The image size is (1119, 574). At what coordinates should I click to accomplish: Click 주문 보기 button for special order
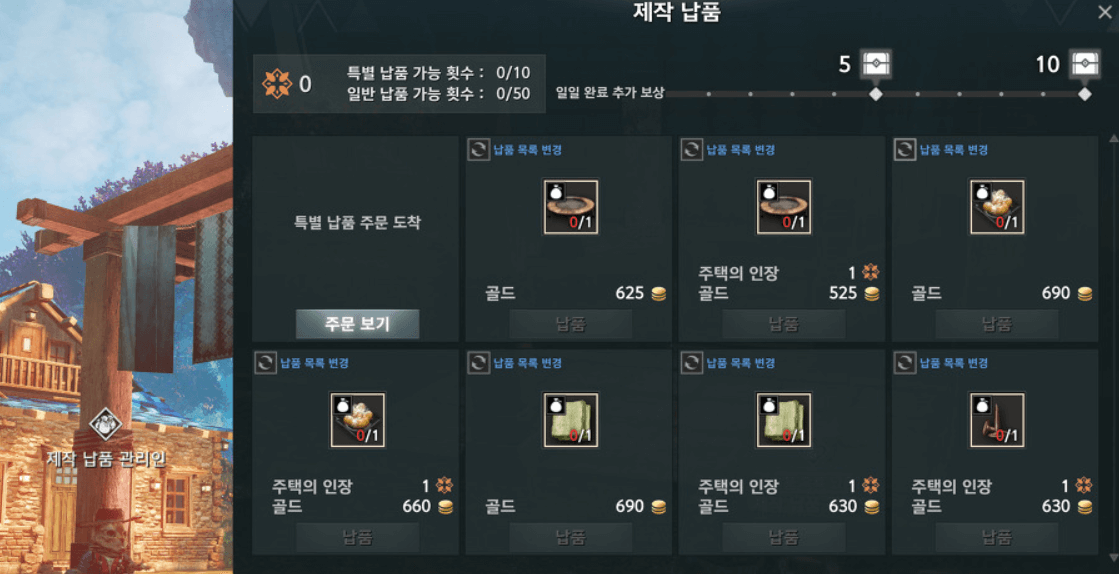358,324
